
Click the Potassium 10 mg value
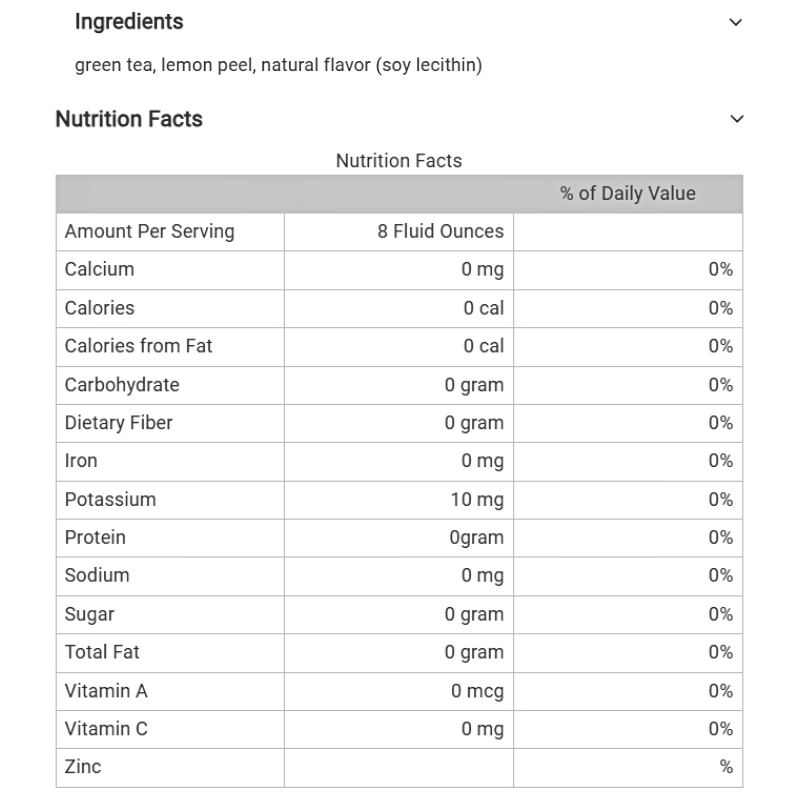click(477, 499)
